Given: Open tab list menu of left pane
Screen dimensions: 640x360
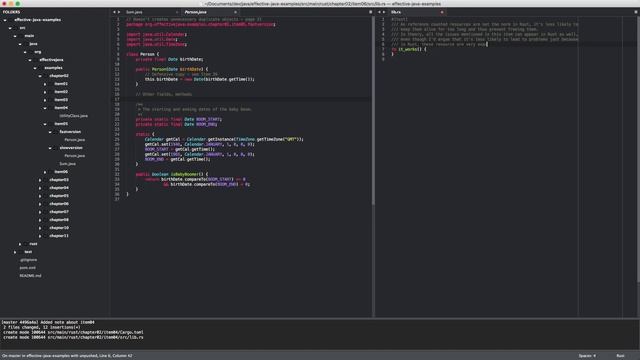Looking at the screenshot, I should 371,12.
